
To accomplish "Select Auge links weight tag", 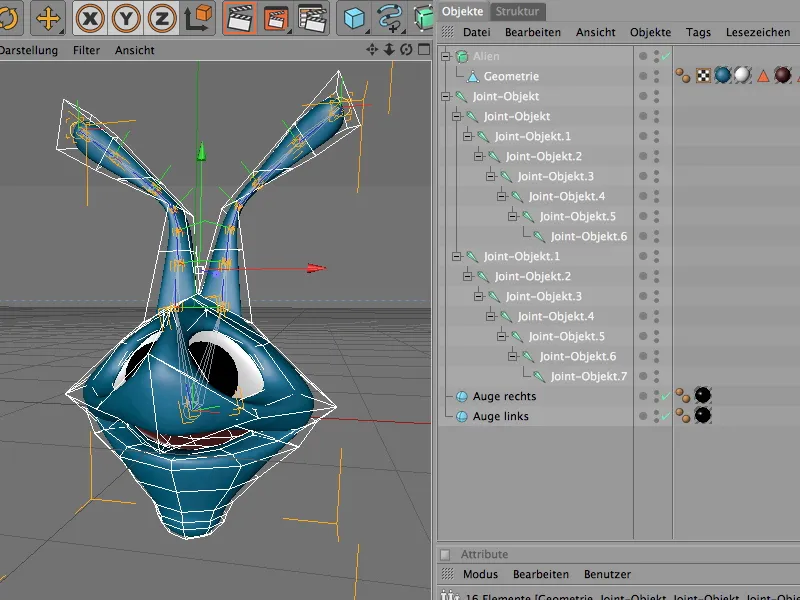I will coord(683,415).
